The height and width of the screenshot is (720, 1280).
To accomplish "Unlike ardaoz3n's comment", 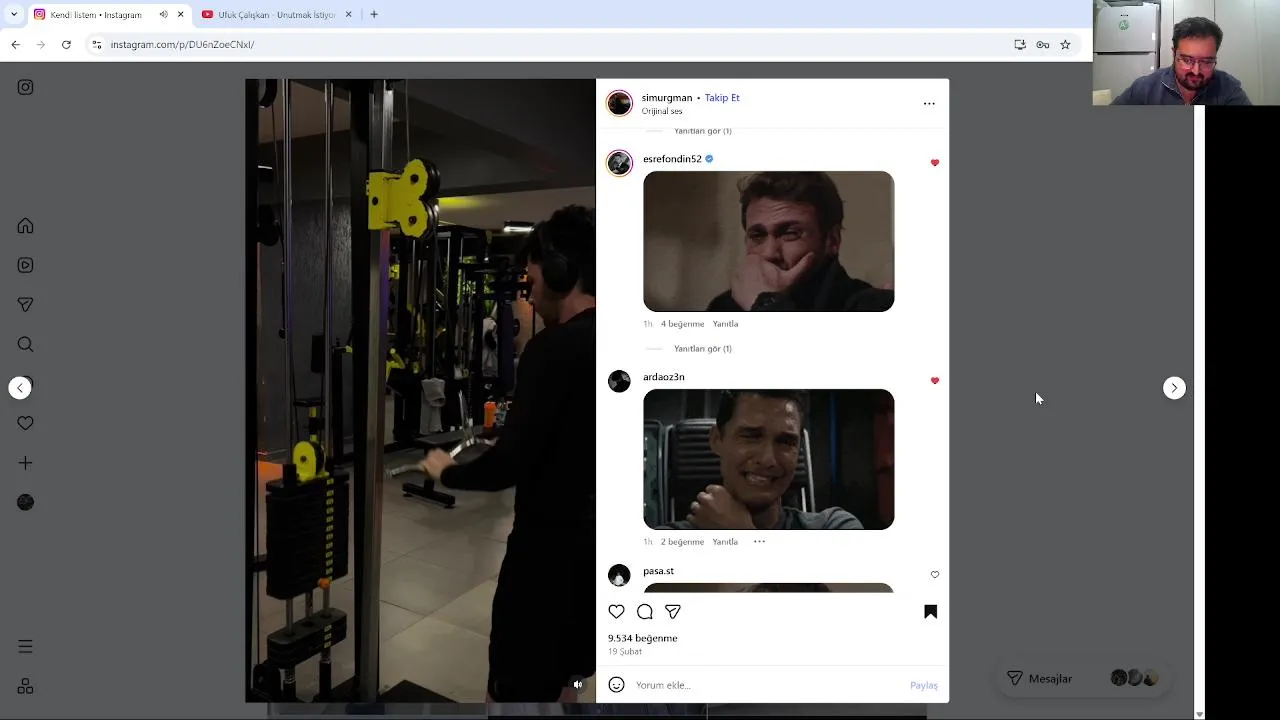I will tap(935, 380).
